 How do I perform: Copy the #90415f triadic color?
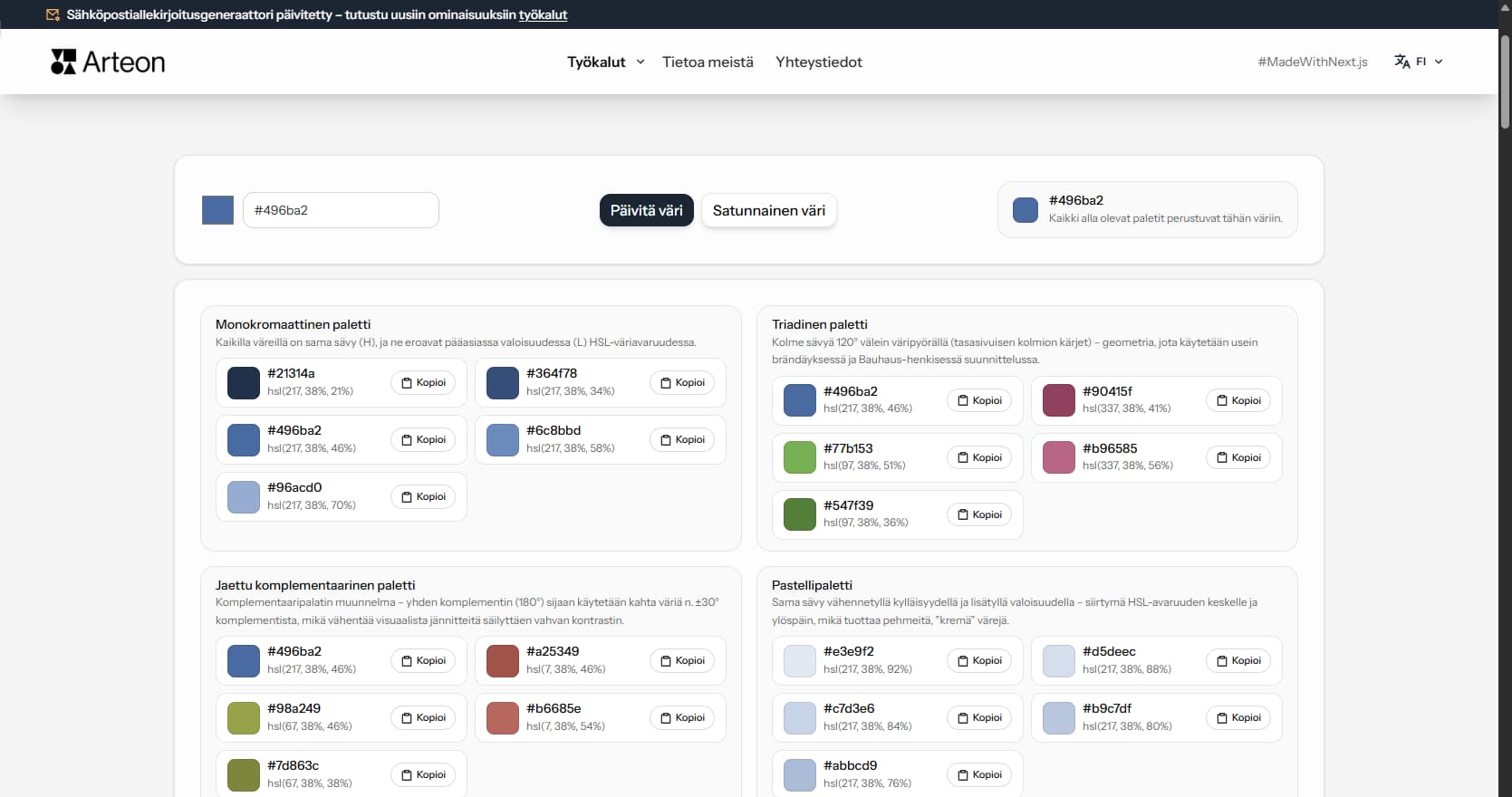1238,400
